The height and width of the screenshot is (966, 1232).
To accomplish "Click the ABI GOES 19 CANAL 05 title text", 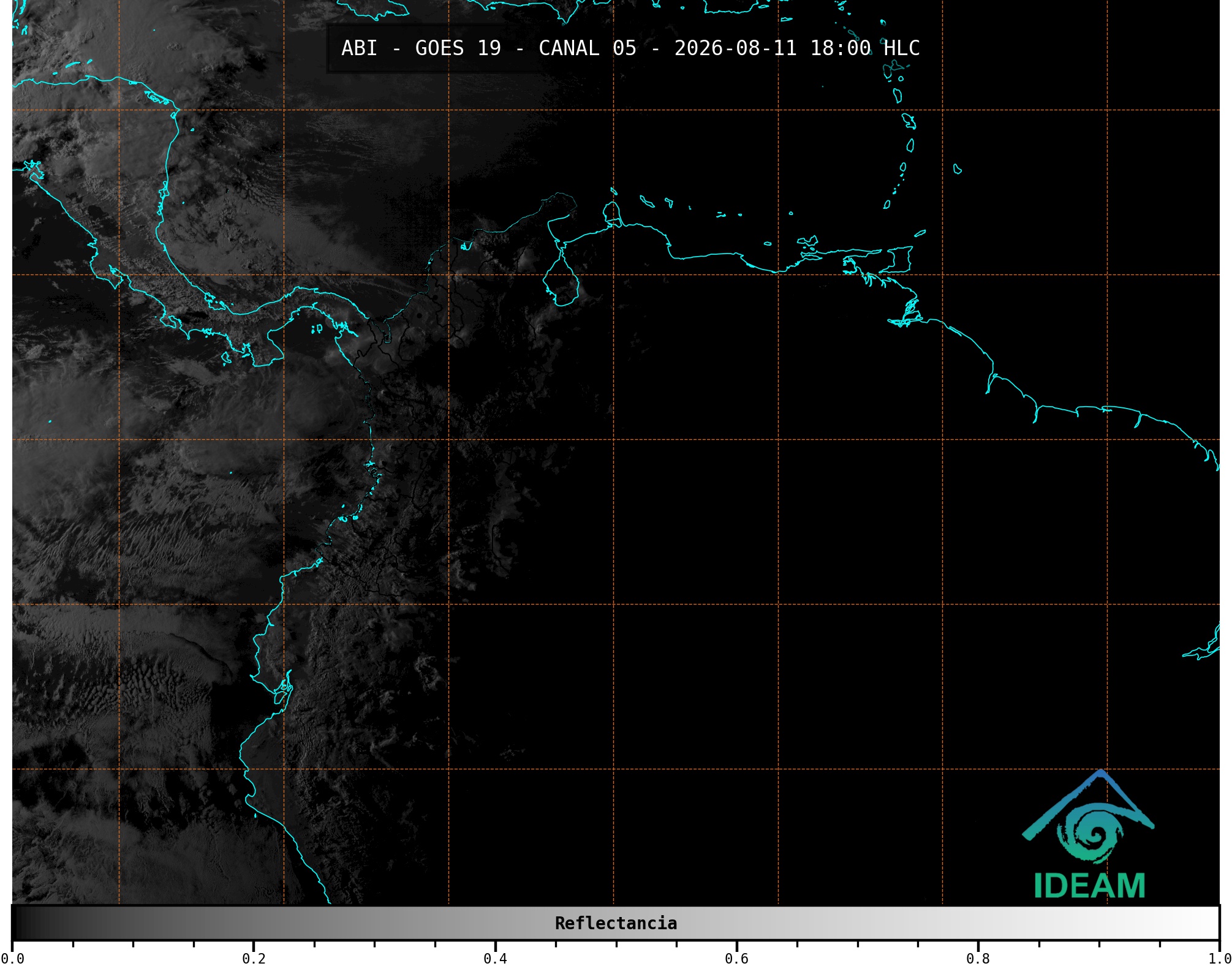I will click(630, 48).
